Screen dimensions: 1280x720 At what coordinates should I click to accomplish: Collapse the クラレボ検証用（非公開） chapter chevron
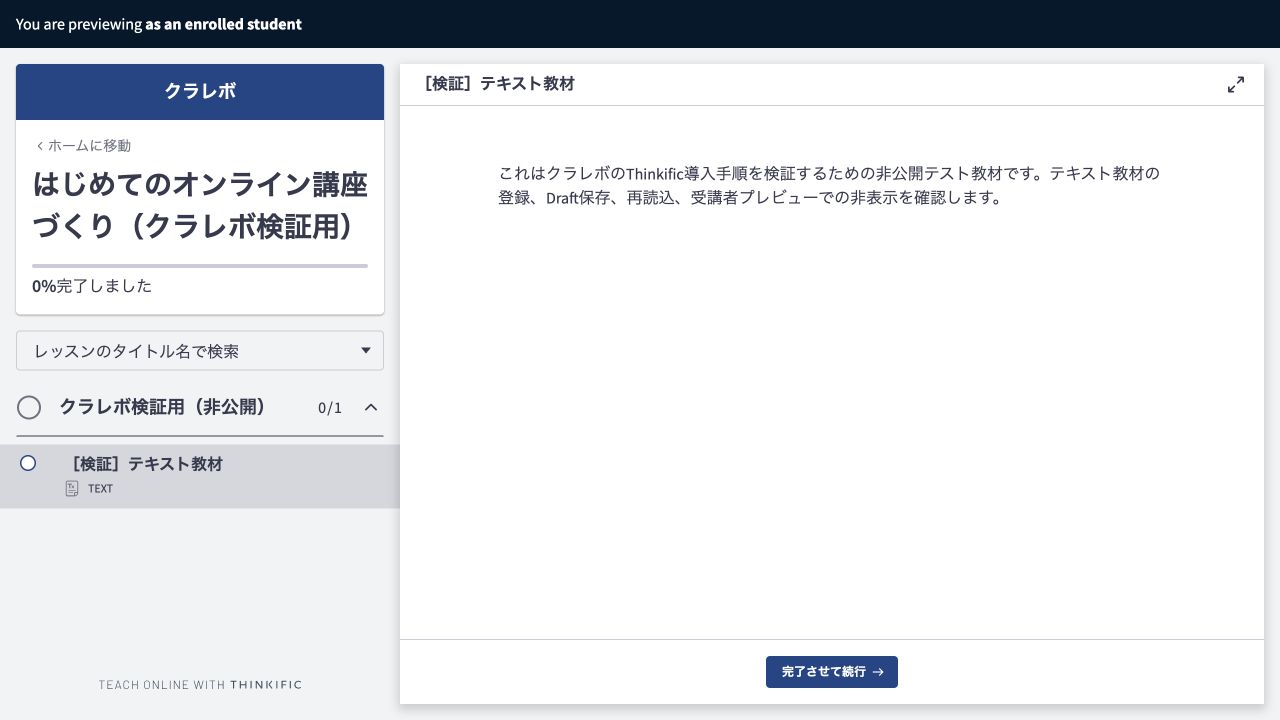(371, 407)
